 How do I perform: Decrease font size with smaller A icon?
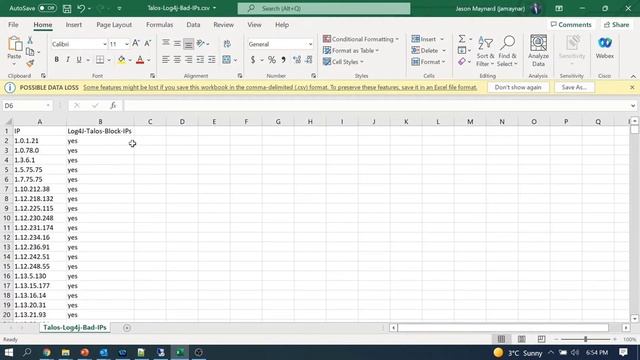[148, 43]
